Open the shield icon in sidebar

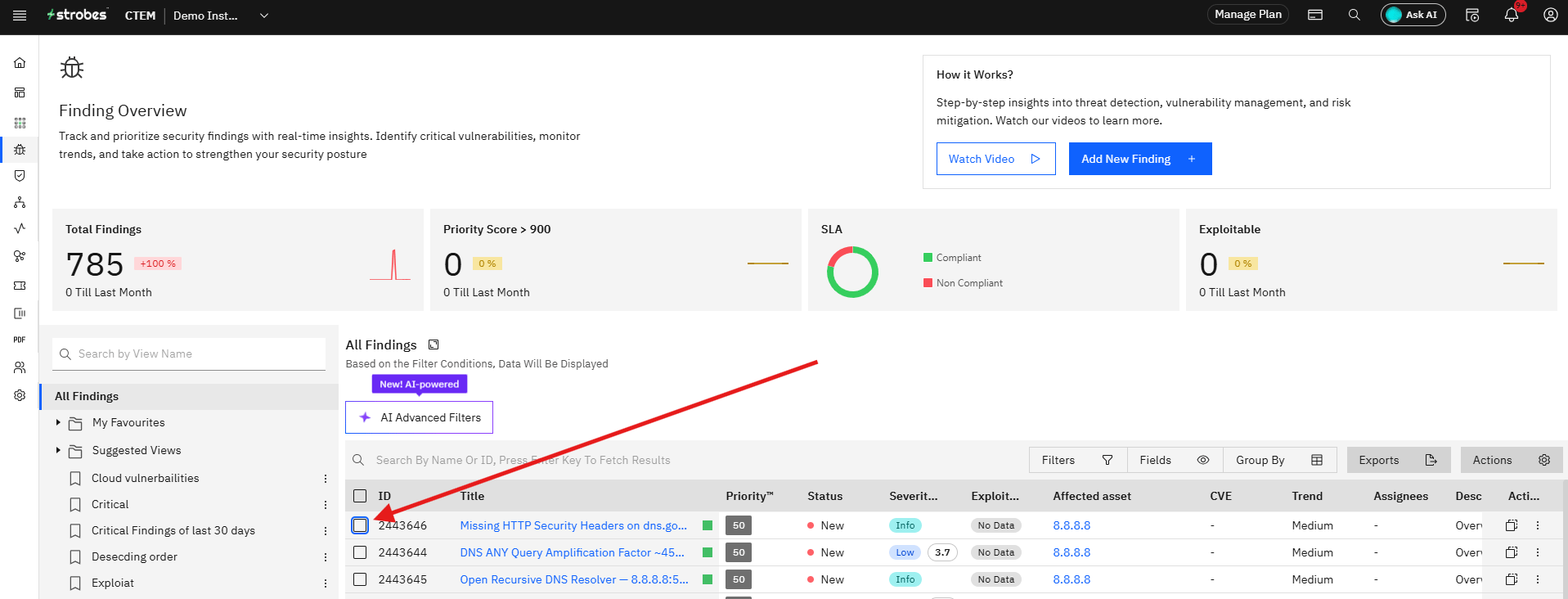20,175
